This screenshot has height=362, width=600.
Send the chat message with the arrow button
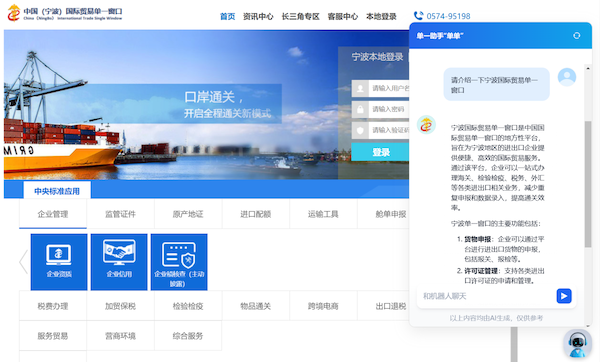click(x=564, y=296)
